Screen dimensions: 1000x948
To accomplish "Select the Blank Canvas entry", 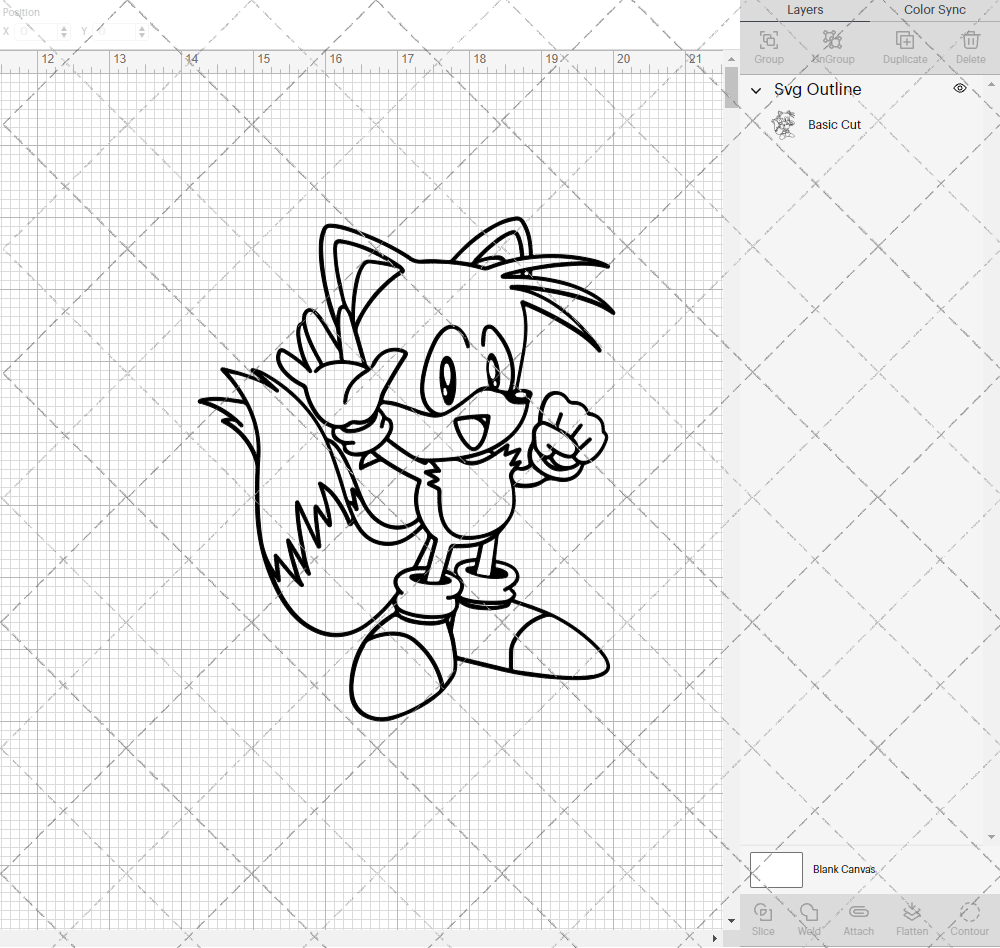I will (x=845, y=869).
